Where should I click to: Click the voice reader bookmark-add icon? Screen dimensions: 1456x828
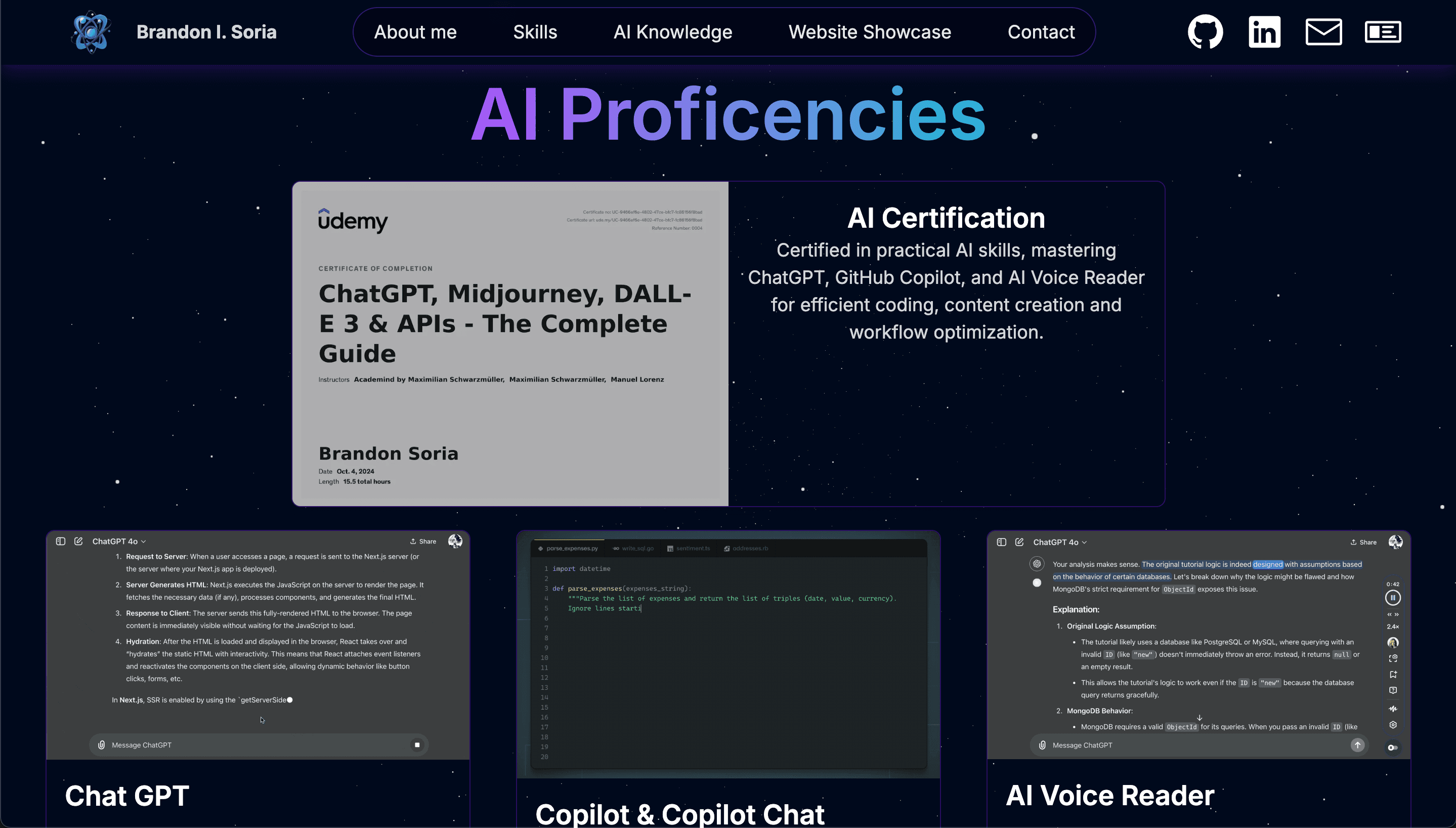click(x=1393, y=675)
